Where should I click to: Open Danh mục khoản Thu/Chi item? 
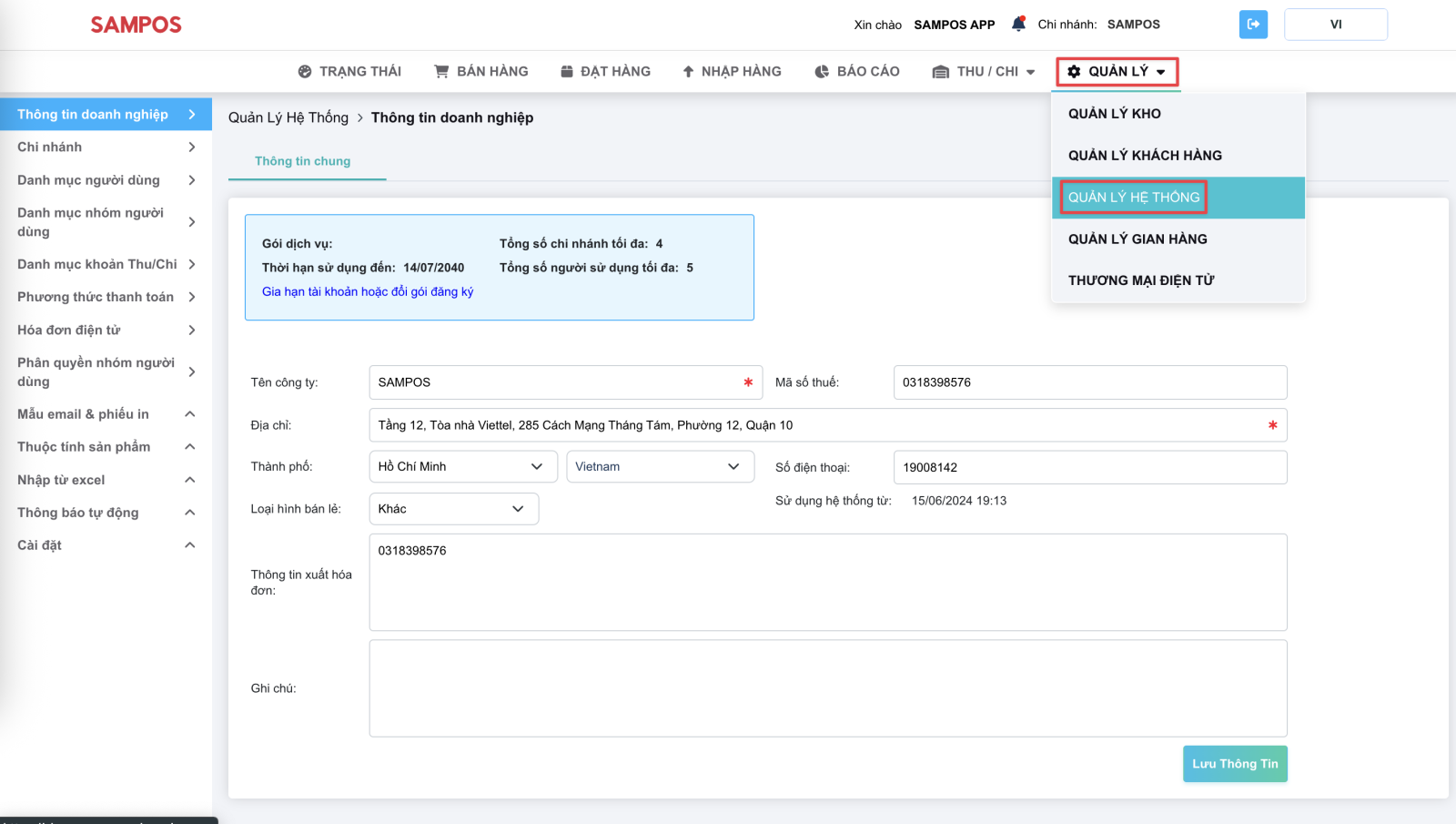106,264
